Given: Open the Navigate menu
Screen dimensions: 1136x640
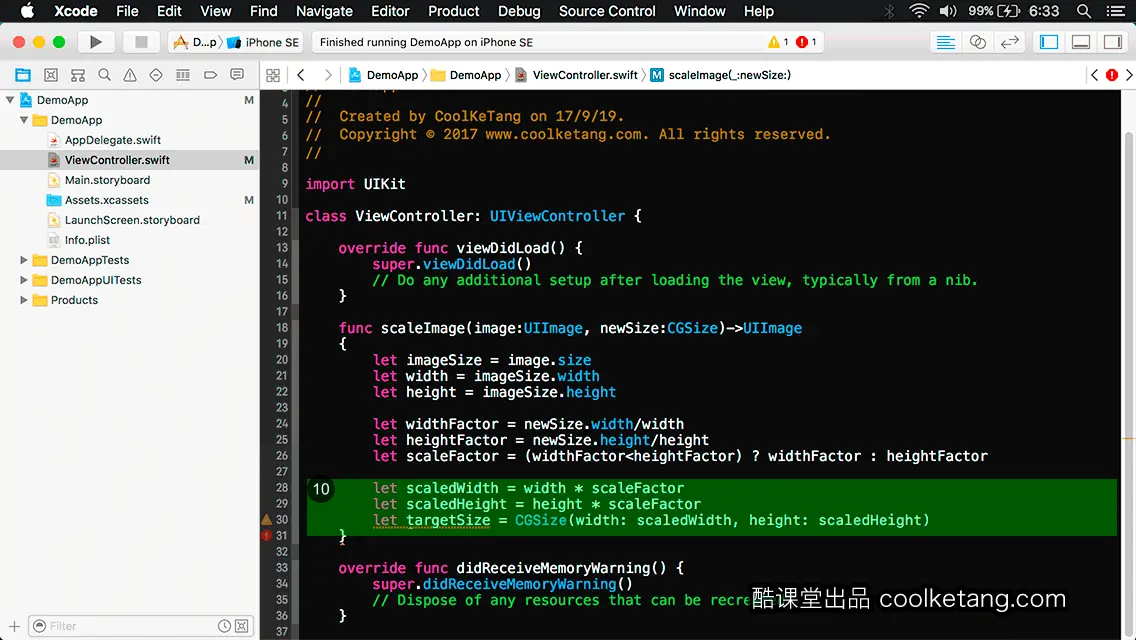Looking at the screenshot, I should click(324, 11).
